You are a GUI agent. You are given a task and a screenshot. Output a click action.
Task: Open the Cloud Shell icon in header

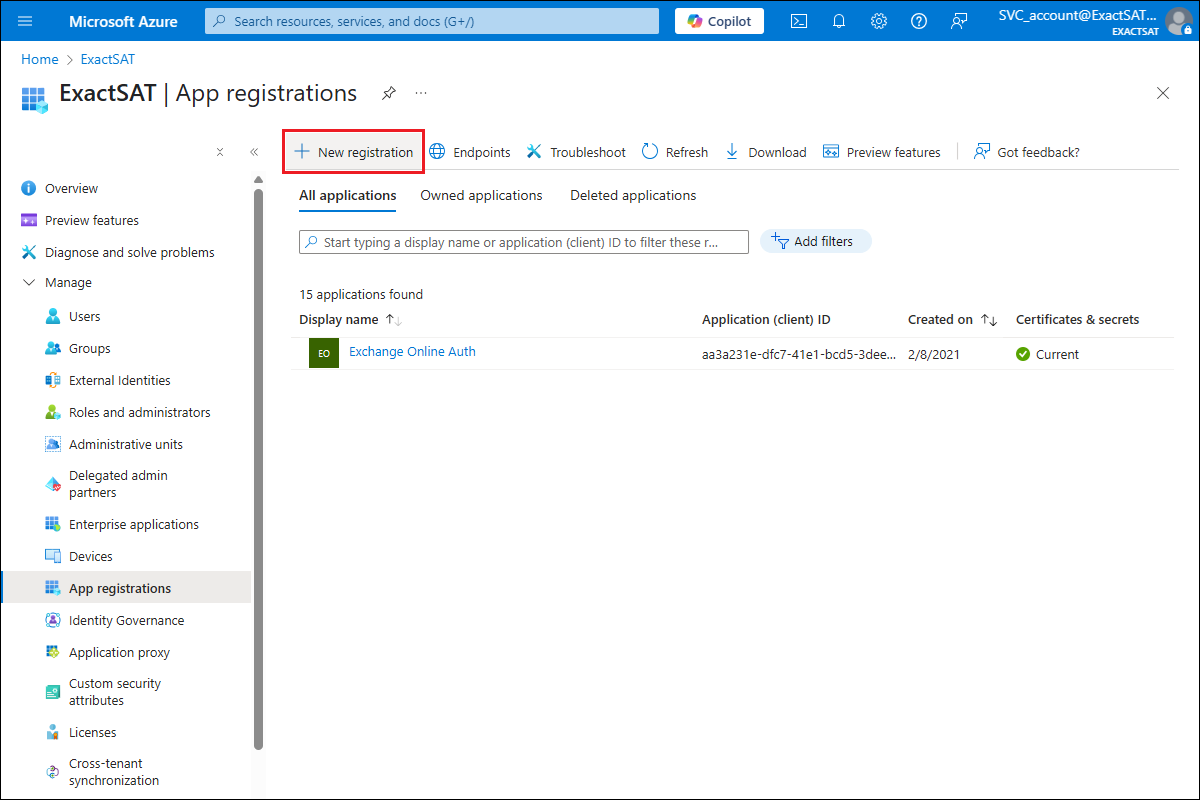coord(799,21)
